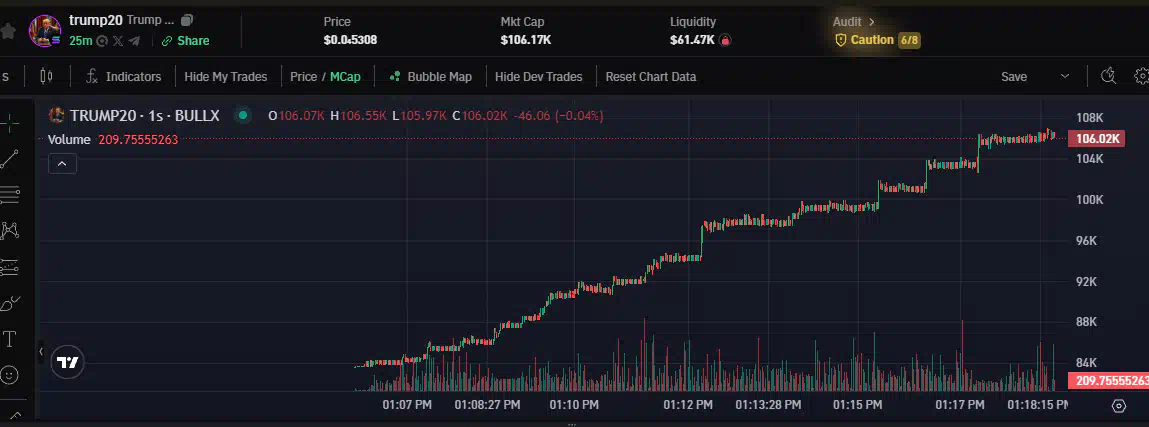Click the 01:12 PM time axis label
The image size is (1149, 427).
click(x=688, y=404)
